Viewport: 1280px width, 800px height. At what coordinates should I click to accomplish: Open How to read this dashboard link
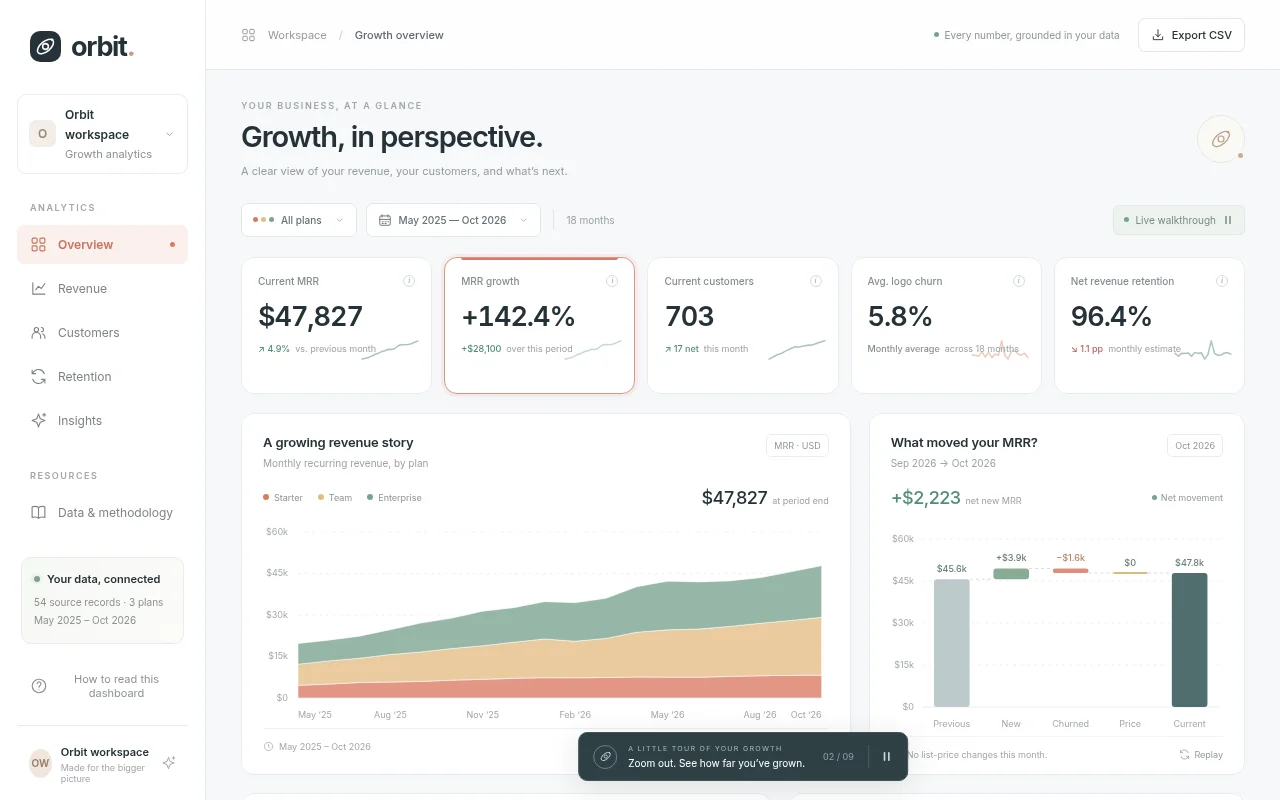point(102,686)
